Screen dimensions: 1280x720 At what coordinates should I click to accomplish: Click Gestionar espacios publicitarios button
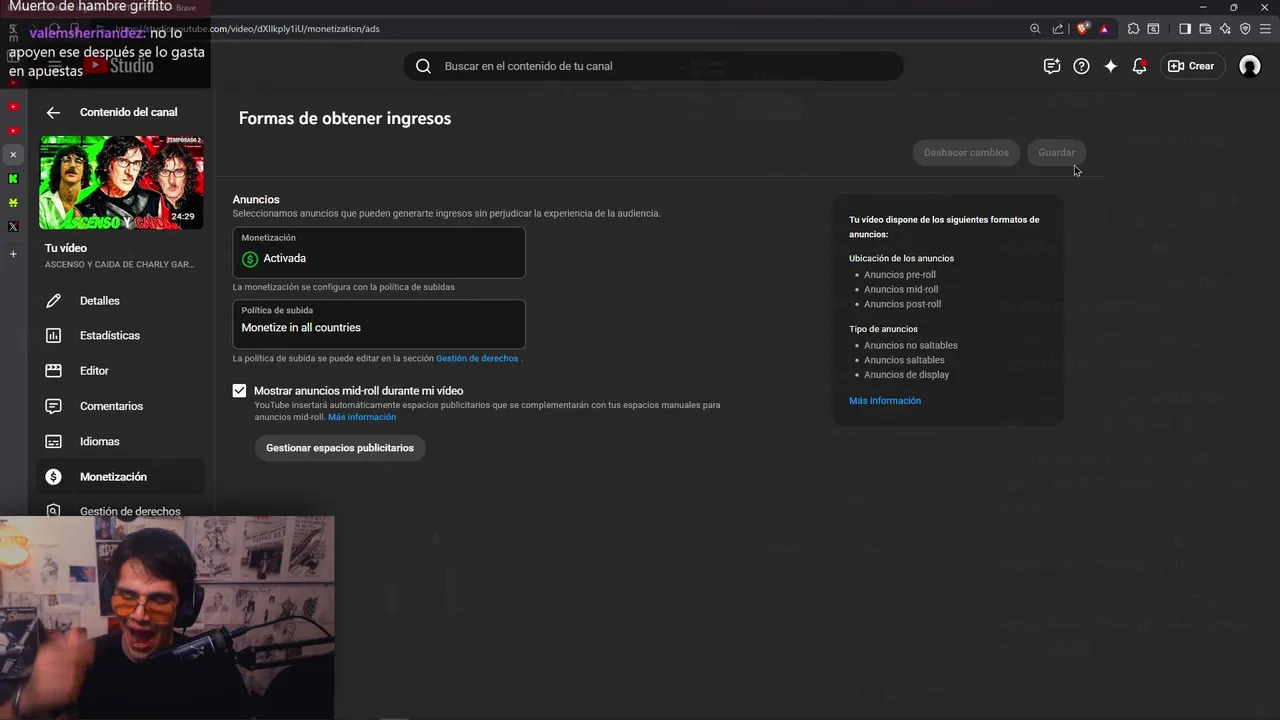[x=340, y=448]
